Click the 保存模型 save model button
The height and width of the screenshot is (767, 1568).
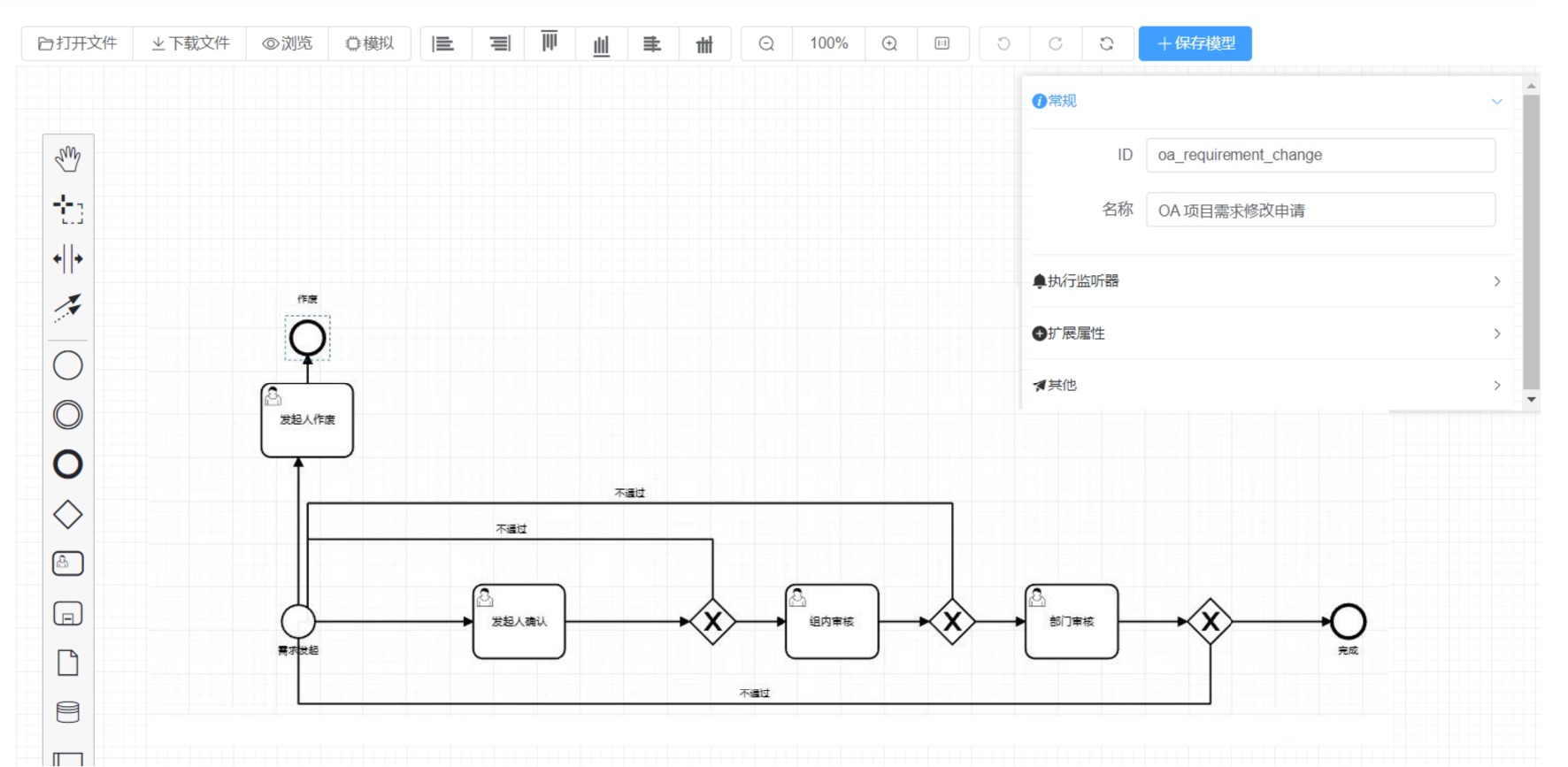pos(1195,43)
